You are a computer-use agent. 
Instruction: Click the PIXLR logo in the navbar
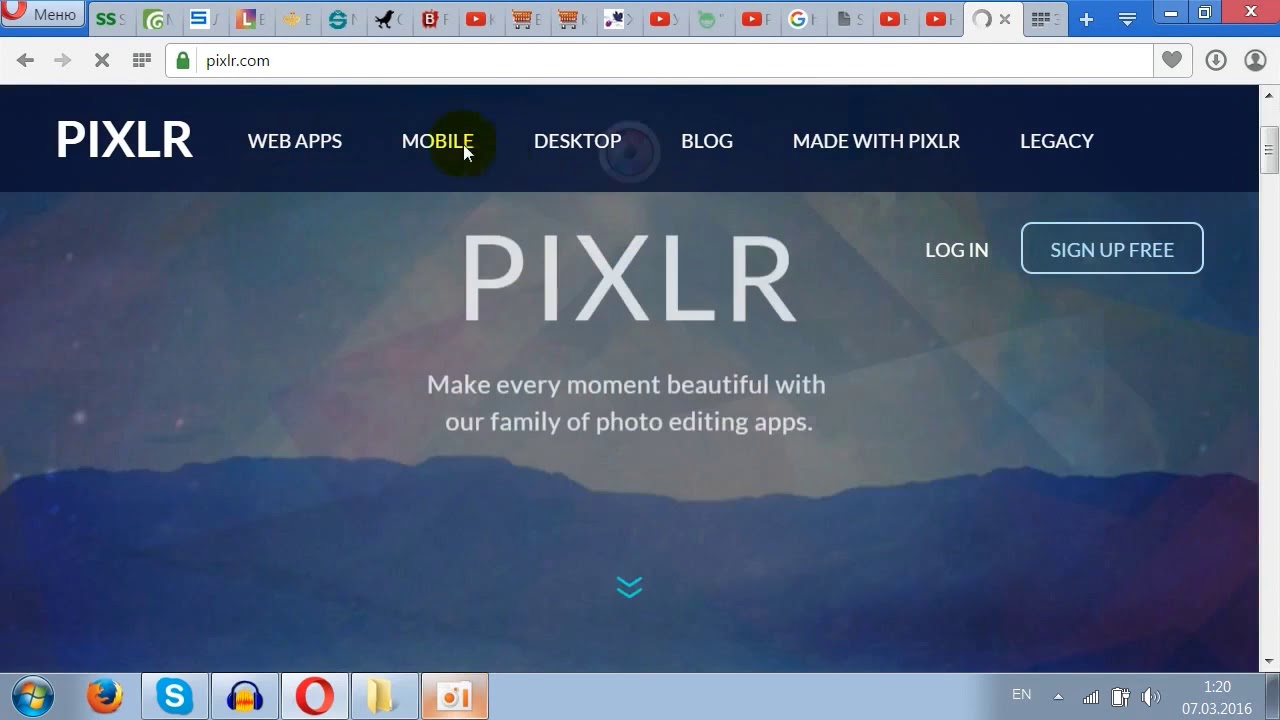click(124, 140)
